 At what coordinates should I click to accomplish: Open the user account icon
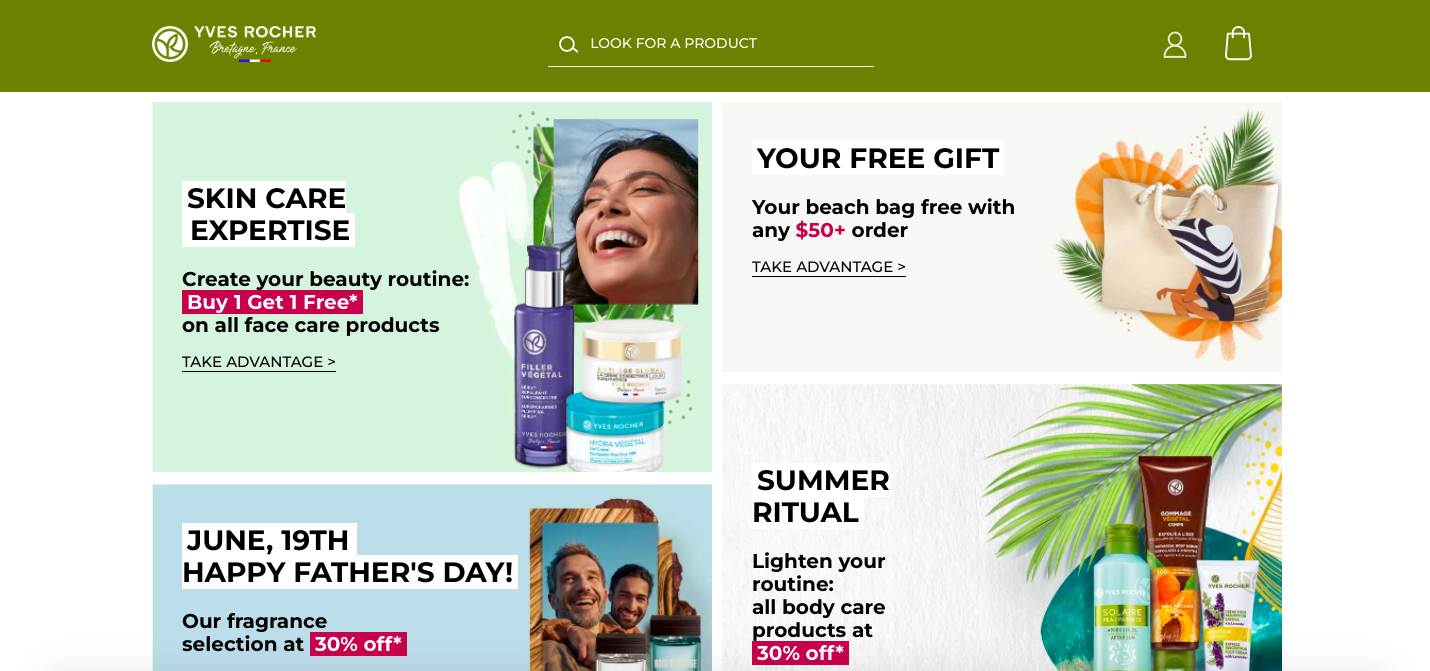point(1175,44)
